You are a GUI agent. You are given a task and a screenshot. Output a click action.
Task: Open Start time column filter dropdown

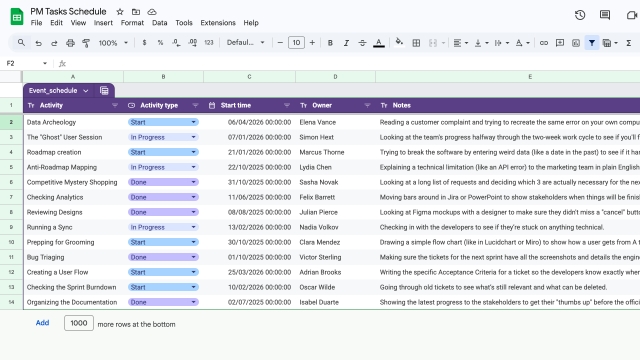[287, 105]
